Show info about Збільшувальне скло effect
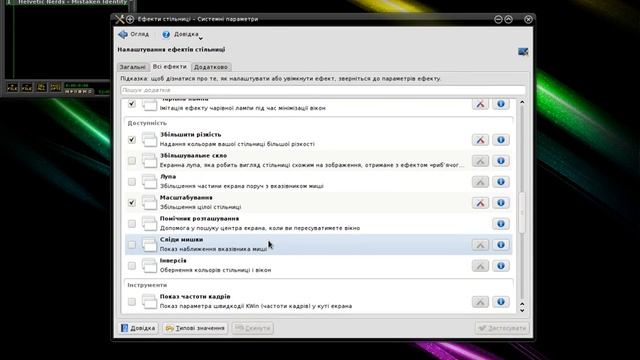The height and width of the screenshot is (360, 640). (500, 161)
